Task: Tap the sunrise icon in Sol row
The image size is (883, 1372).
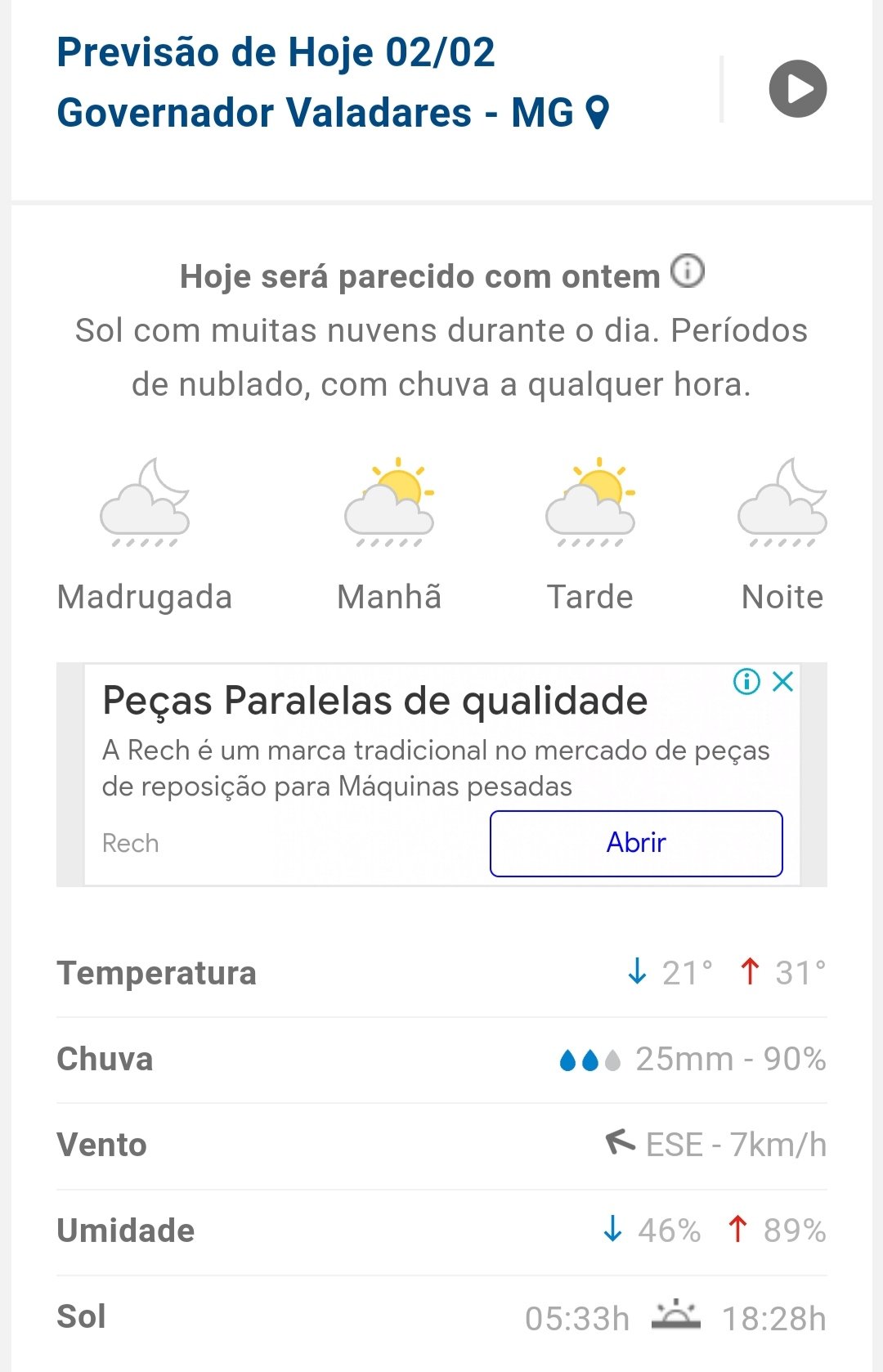Action: 676,1316
